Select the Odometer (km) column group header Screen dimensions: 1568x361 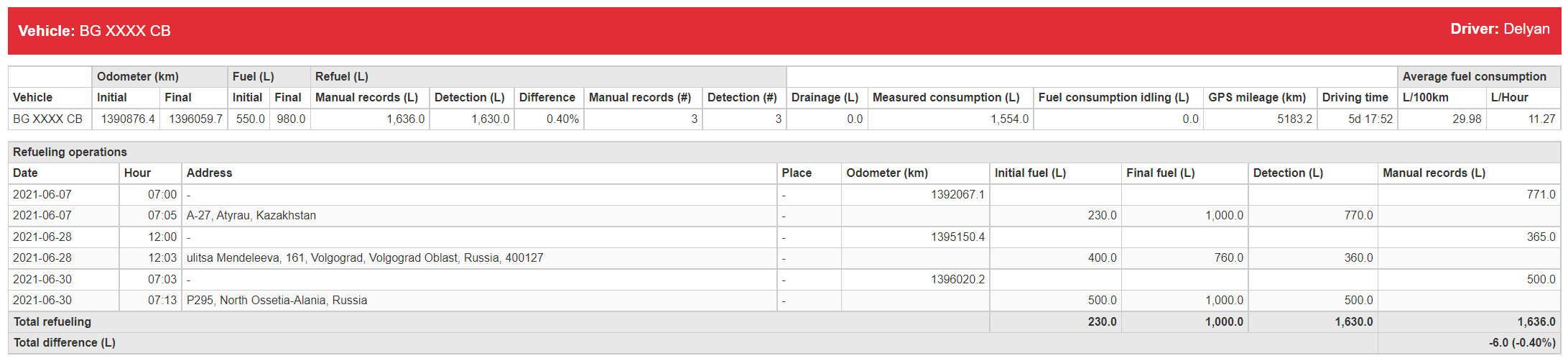pyautogui.click(x=159, y=76)
